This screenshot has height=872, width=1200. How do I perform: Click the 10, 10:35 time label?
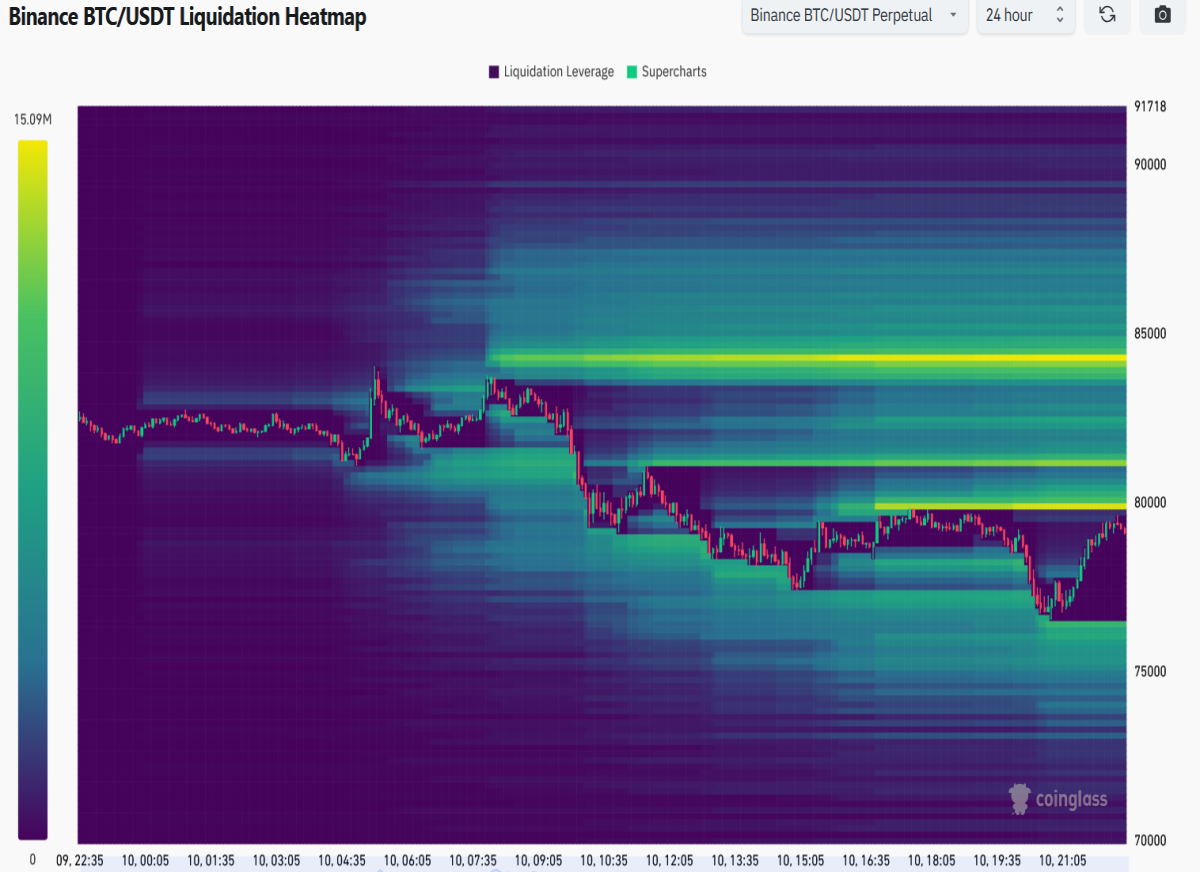pos(604,860)
